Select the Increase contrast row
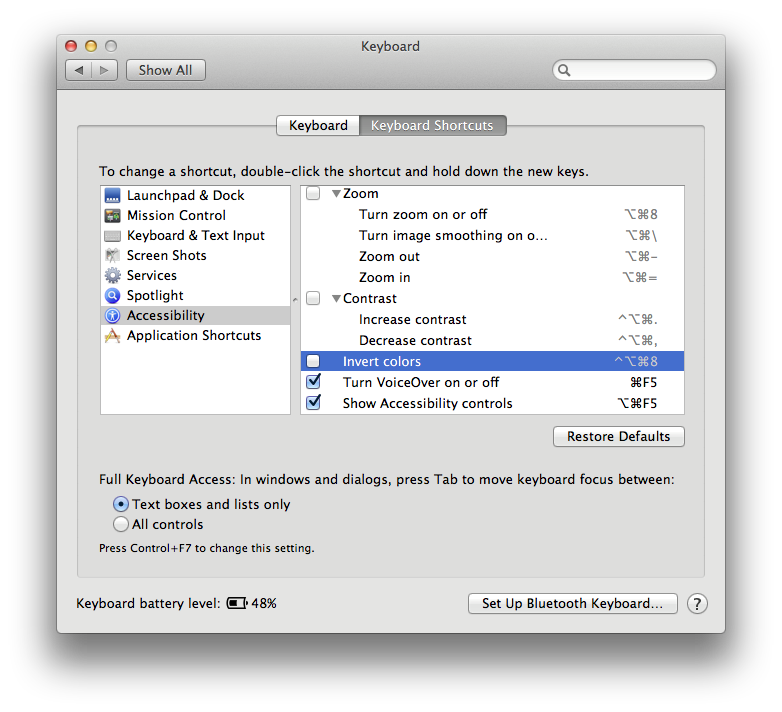This screenshot has height=712, width=782. (x=492, y=319)
